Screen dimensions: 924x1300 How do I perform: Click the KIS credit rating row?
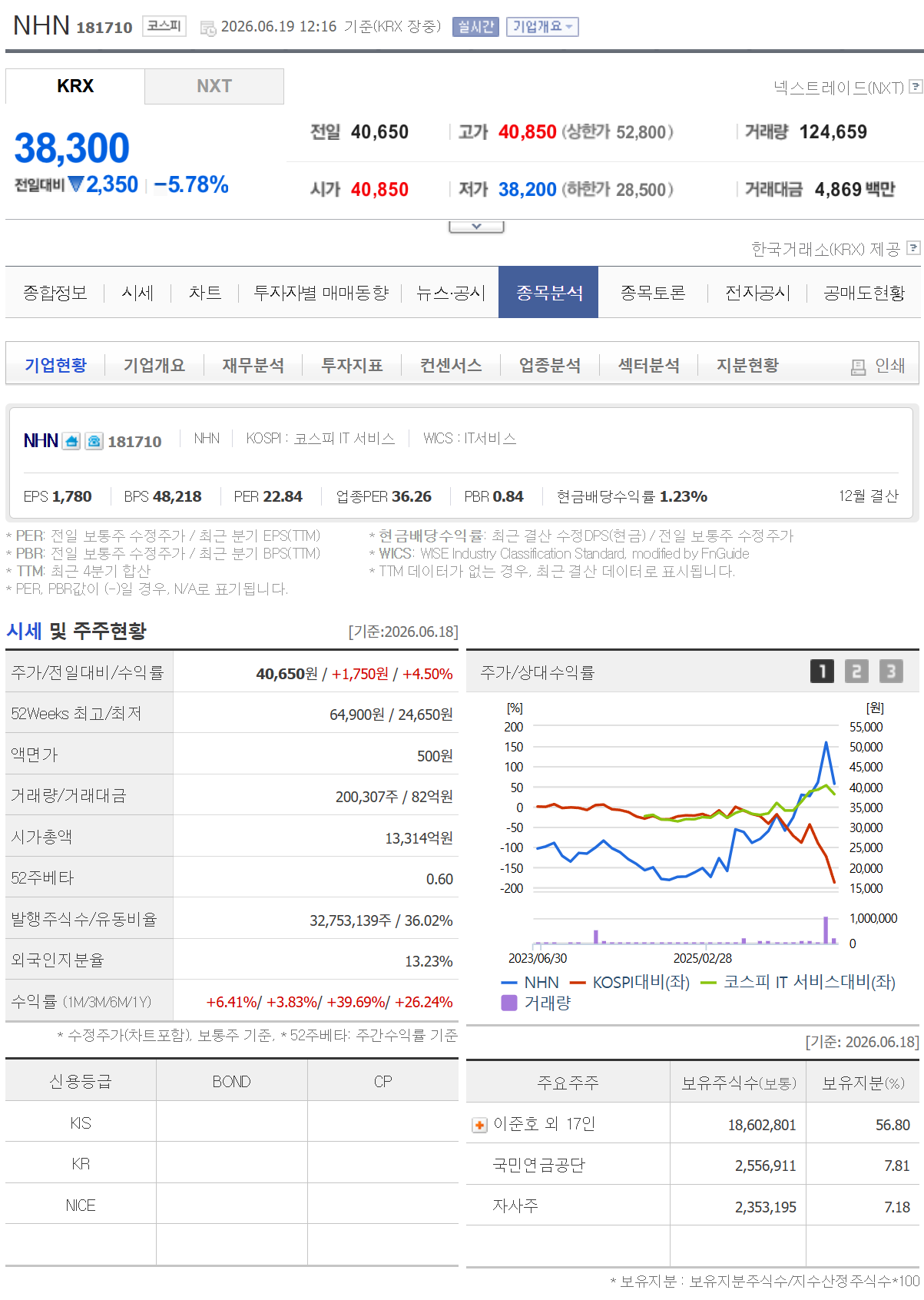tap(232, 1123)
